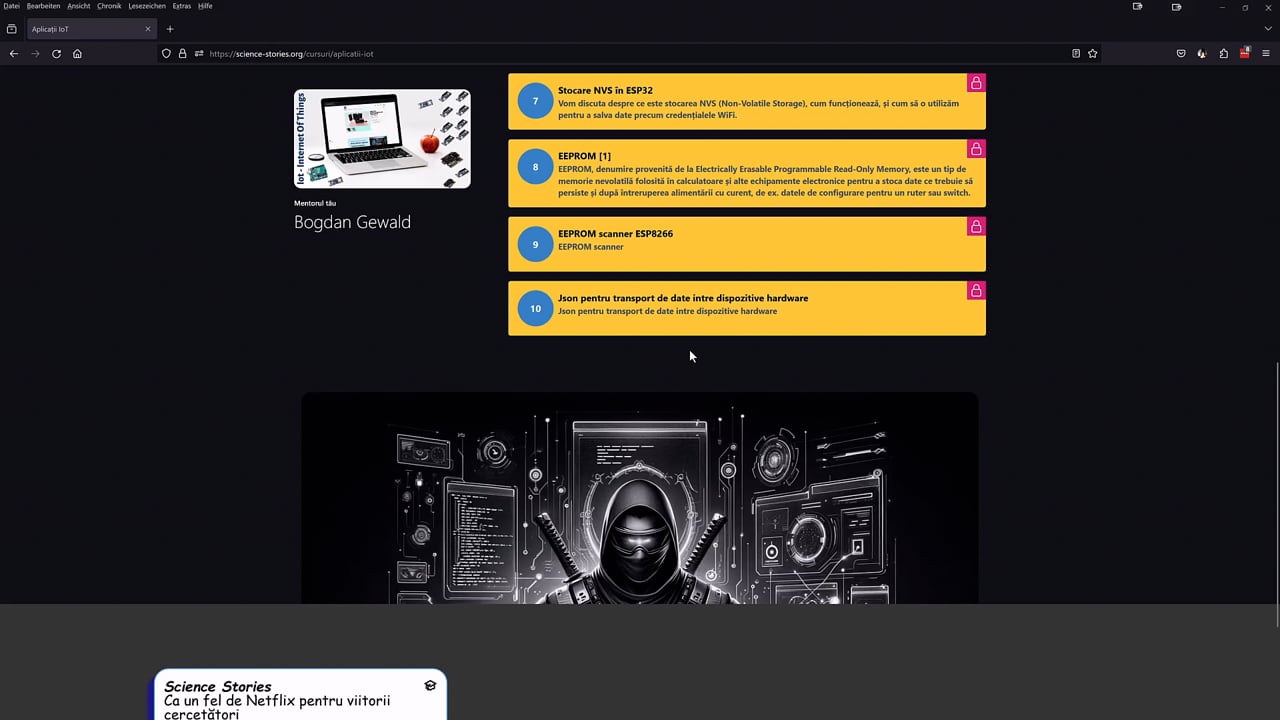Screen dimensions: 1280x720
Task: Open site permissions icon in address bar
Action: point(199,53)
